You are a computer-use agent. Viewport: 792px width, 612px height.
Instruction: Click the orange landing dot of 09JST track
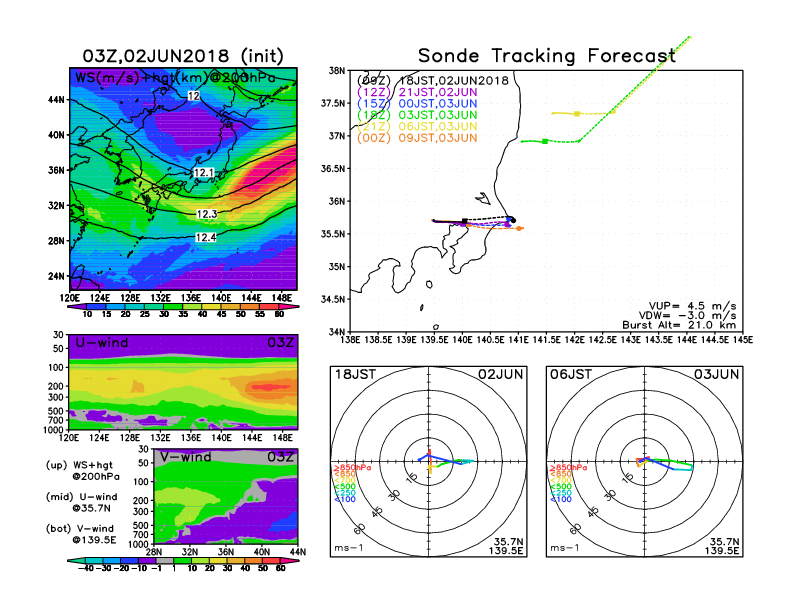click(x=519, y=229)
